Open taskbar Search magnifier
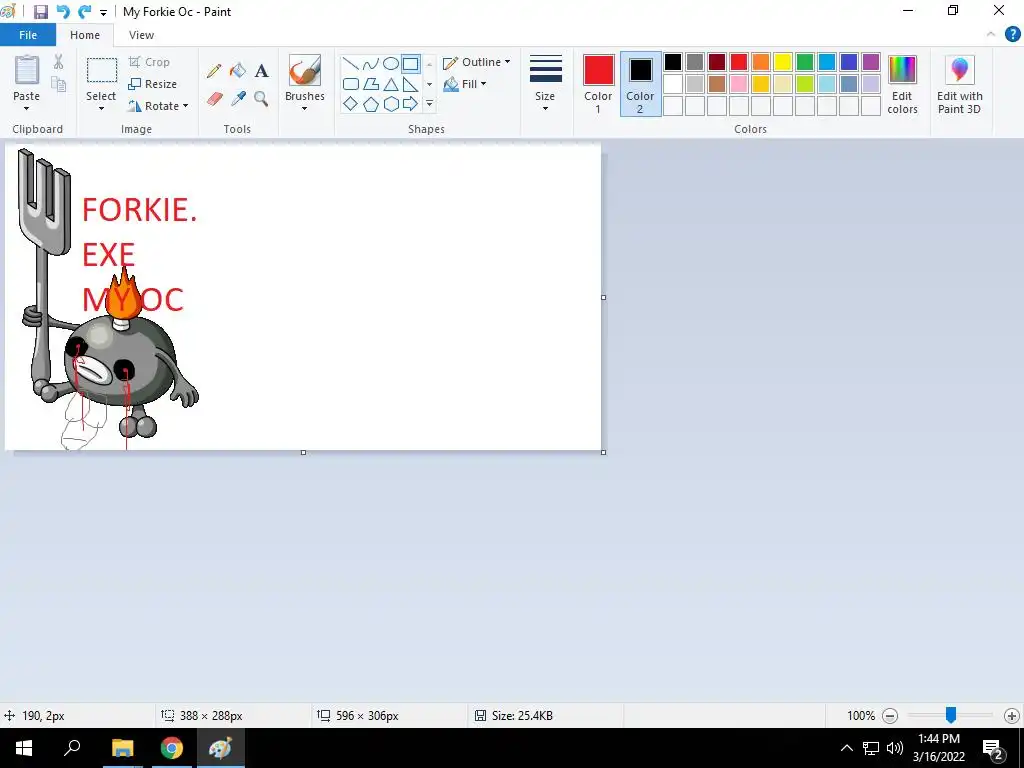 [72, 748]
